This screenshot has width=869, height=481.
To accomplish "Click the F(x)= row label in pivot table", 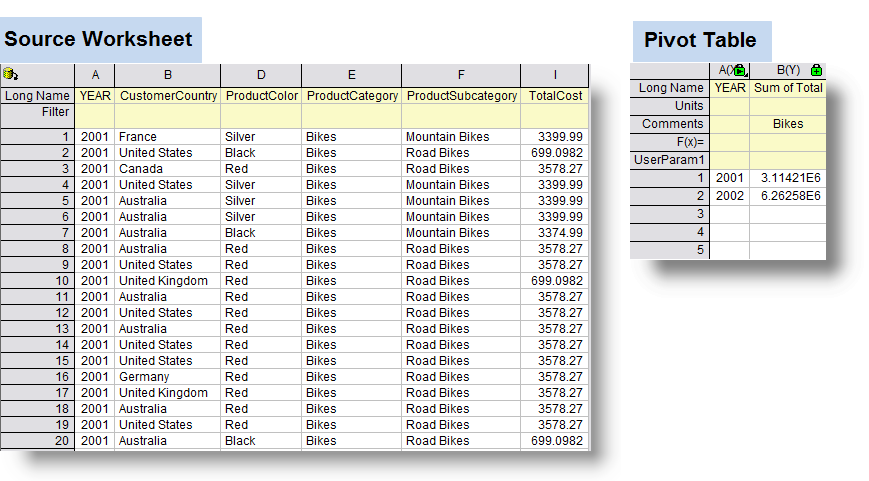I will point(670,142).
